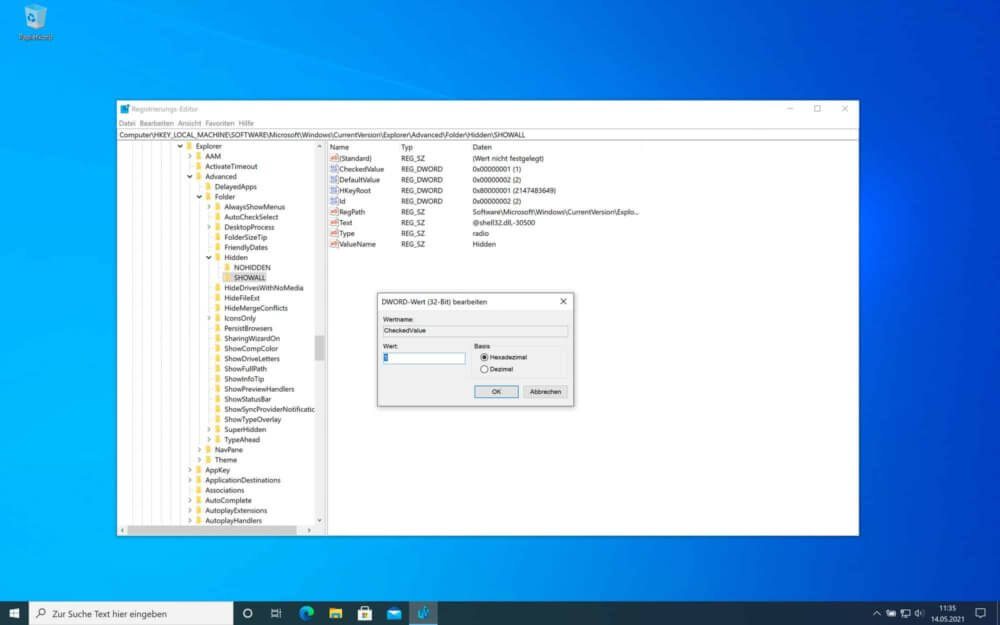Open the Ansicht menu

(x=189, y=123)
